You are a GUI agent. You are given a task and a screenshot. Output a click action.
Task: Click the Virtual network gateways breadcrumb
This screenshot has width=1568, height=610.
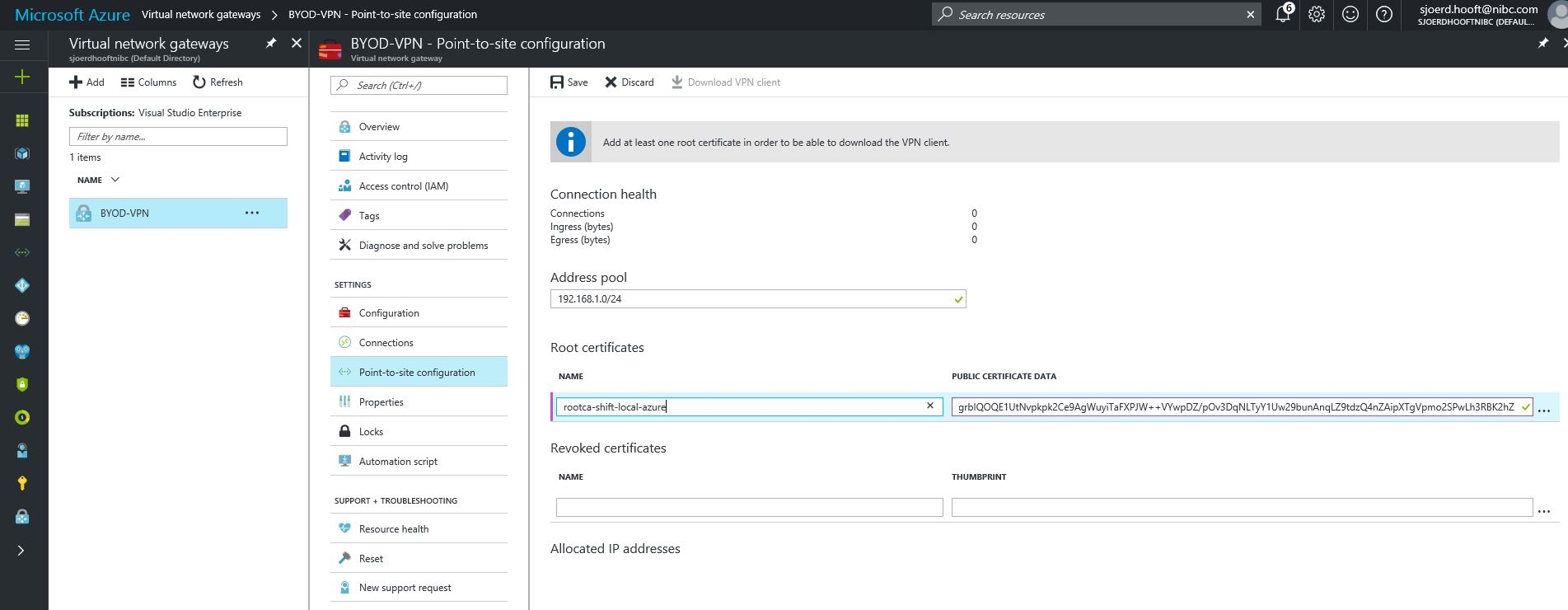click(x=201, y=14)
